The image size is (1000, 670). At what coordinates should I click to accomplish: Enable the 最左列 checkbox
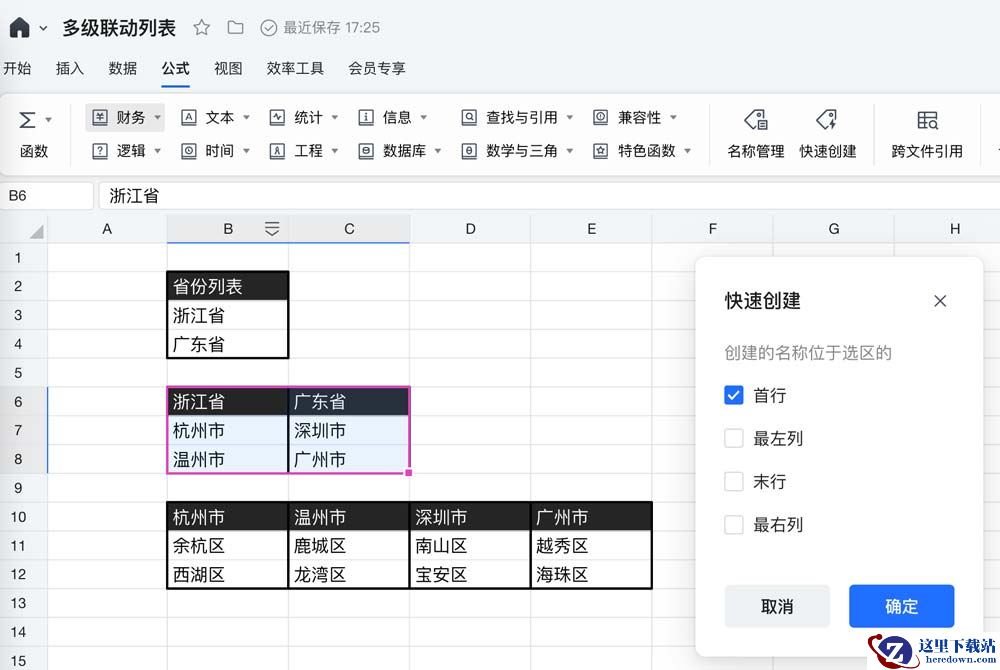click(x=734, y=438)
